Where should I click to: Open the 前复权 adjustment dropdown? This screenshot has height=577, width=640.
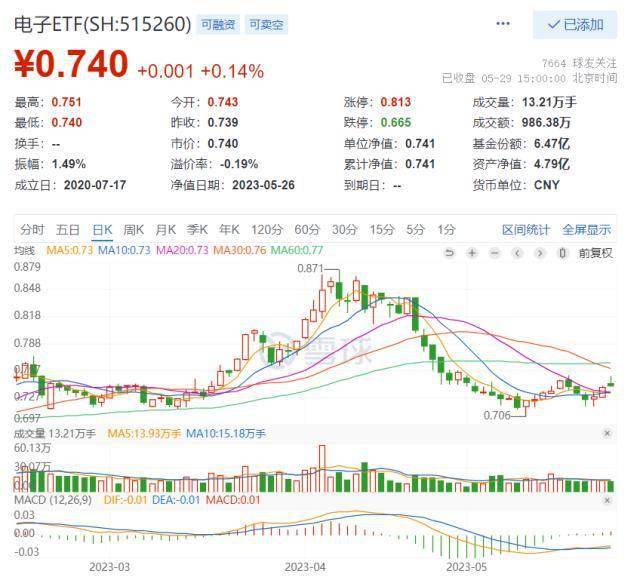click(595, 251)
